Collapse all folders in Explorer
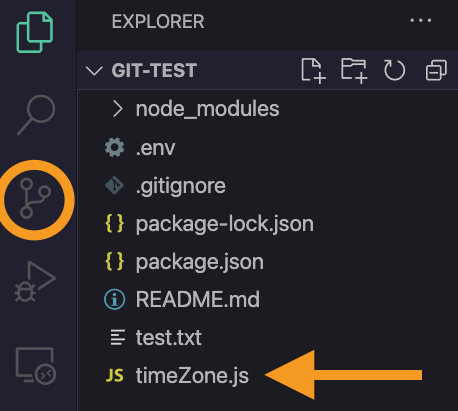The image size is (458, 411). tap(436, 70)
